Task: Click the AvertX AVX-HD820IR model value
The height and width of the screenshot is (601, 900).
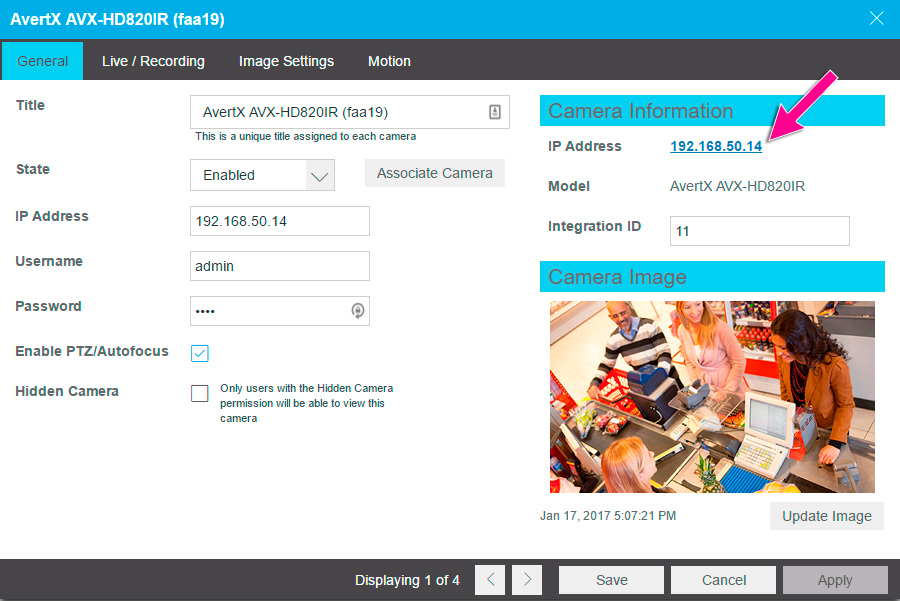Action: click(x=738, y=186)
